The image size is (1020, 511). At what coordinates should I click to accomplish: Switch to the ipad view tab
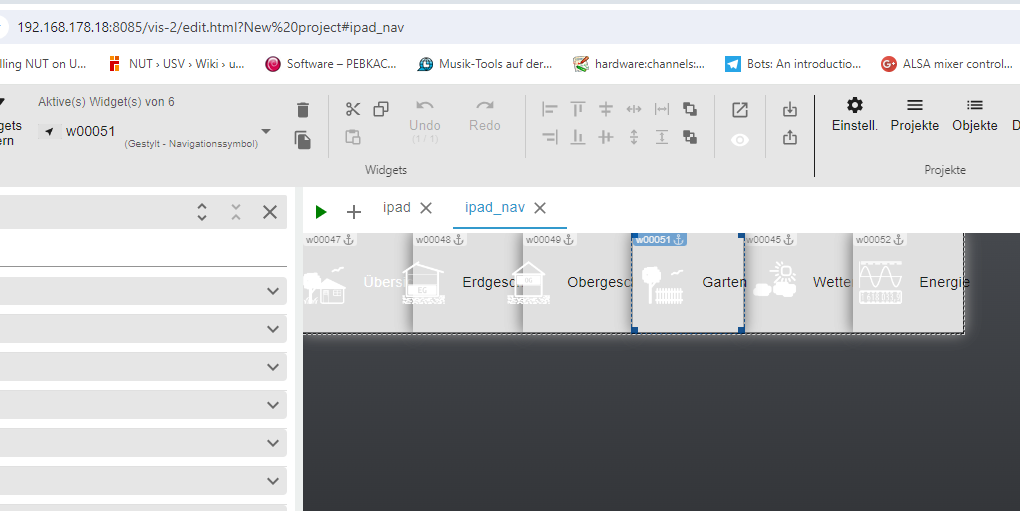[x=397, y=208]
